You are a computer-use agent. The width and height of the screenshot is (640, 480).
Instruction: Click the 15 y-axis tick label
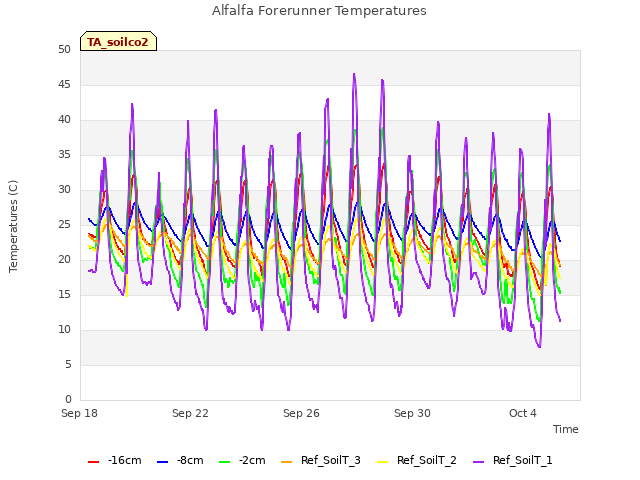click(x=64, y=295)
